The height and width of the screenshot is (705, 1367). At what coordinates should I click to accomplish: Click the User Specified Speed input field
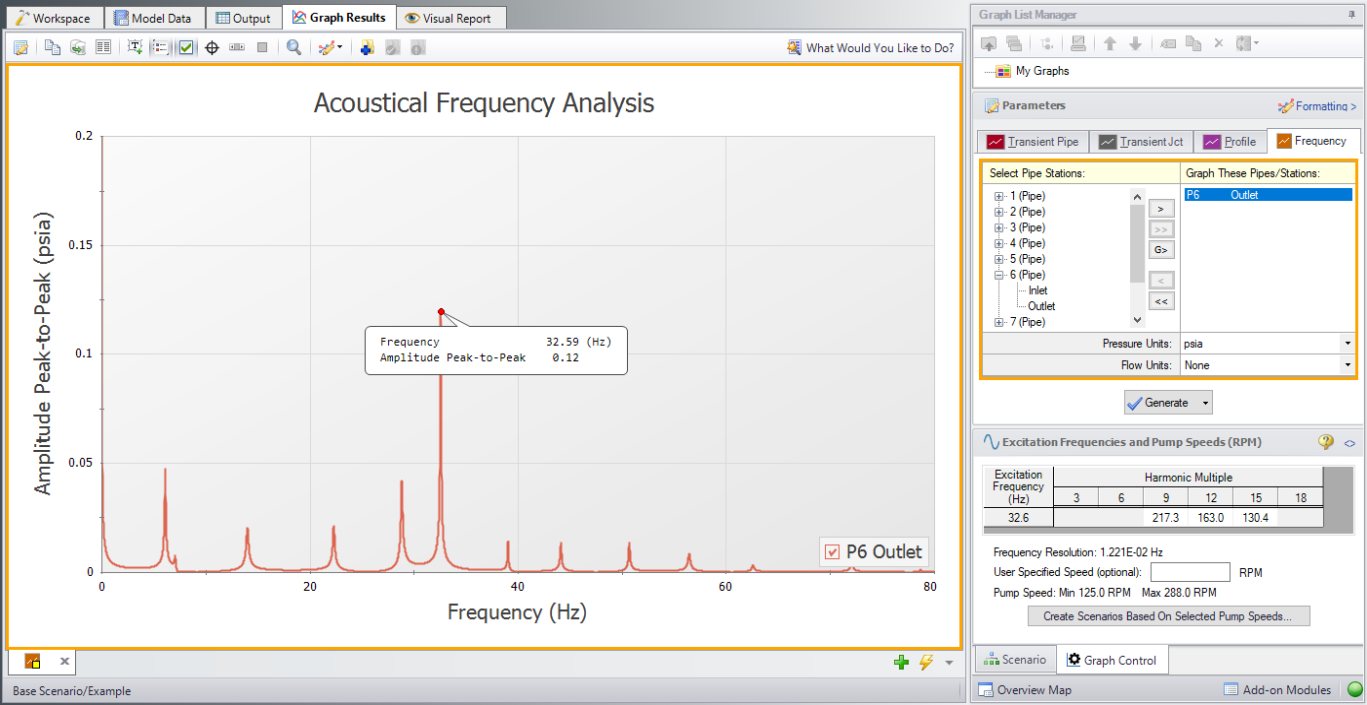(1189, 572)
